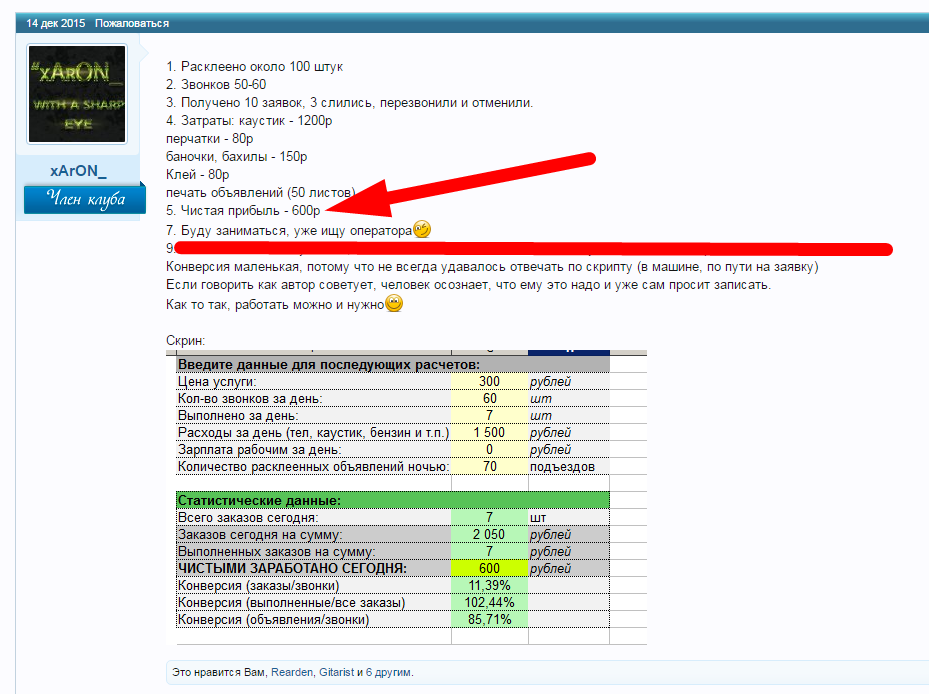Click the green 'Статистические данные' header row
Viewport: 929px width, 694px height.
[x=392, y=500]
